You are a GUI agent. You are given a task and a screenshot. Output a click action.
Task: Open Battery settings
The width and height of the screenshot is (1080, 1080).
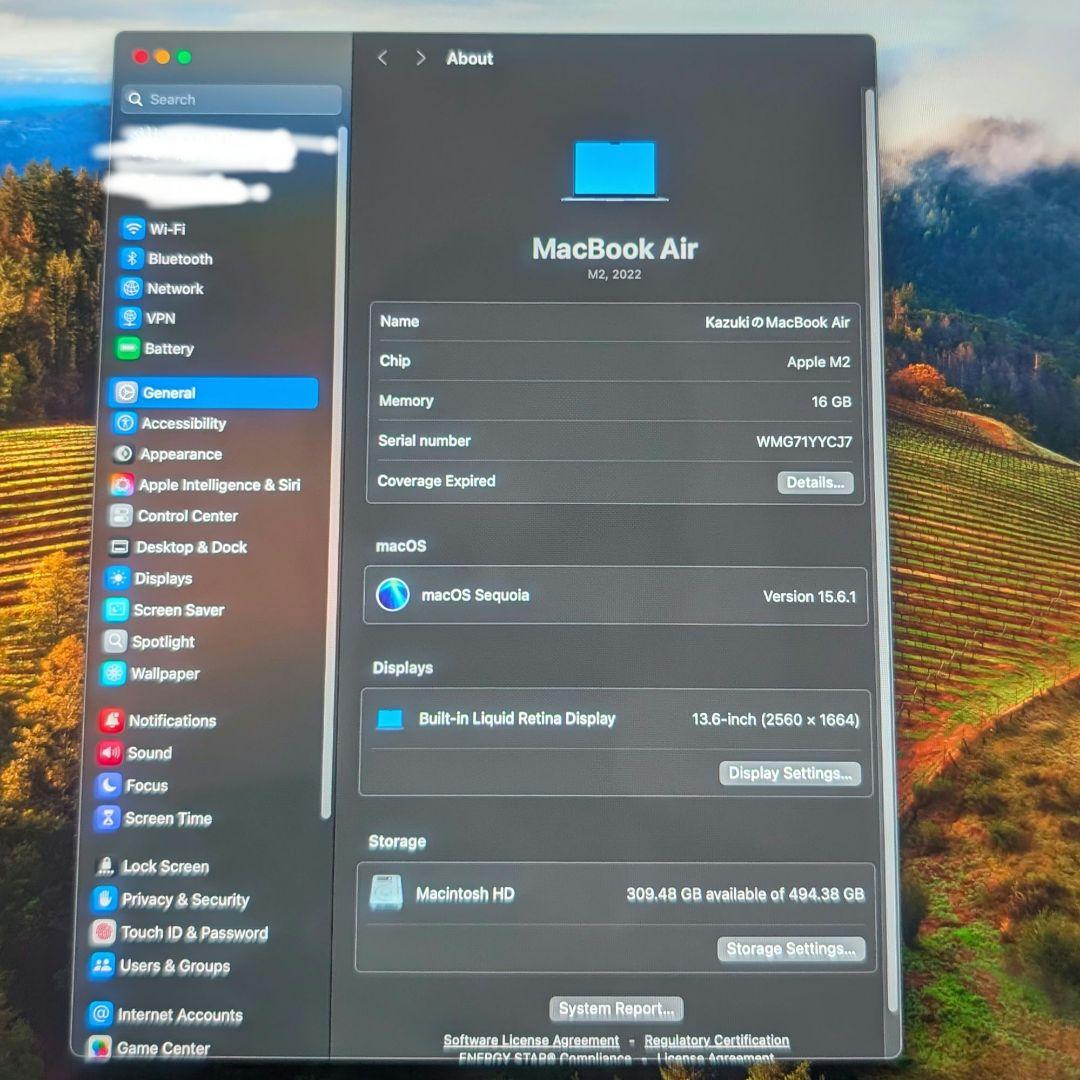(x=166, y=348)
